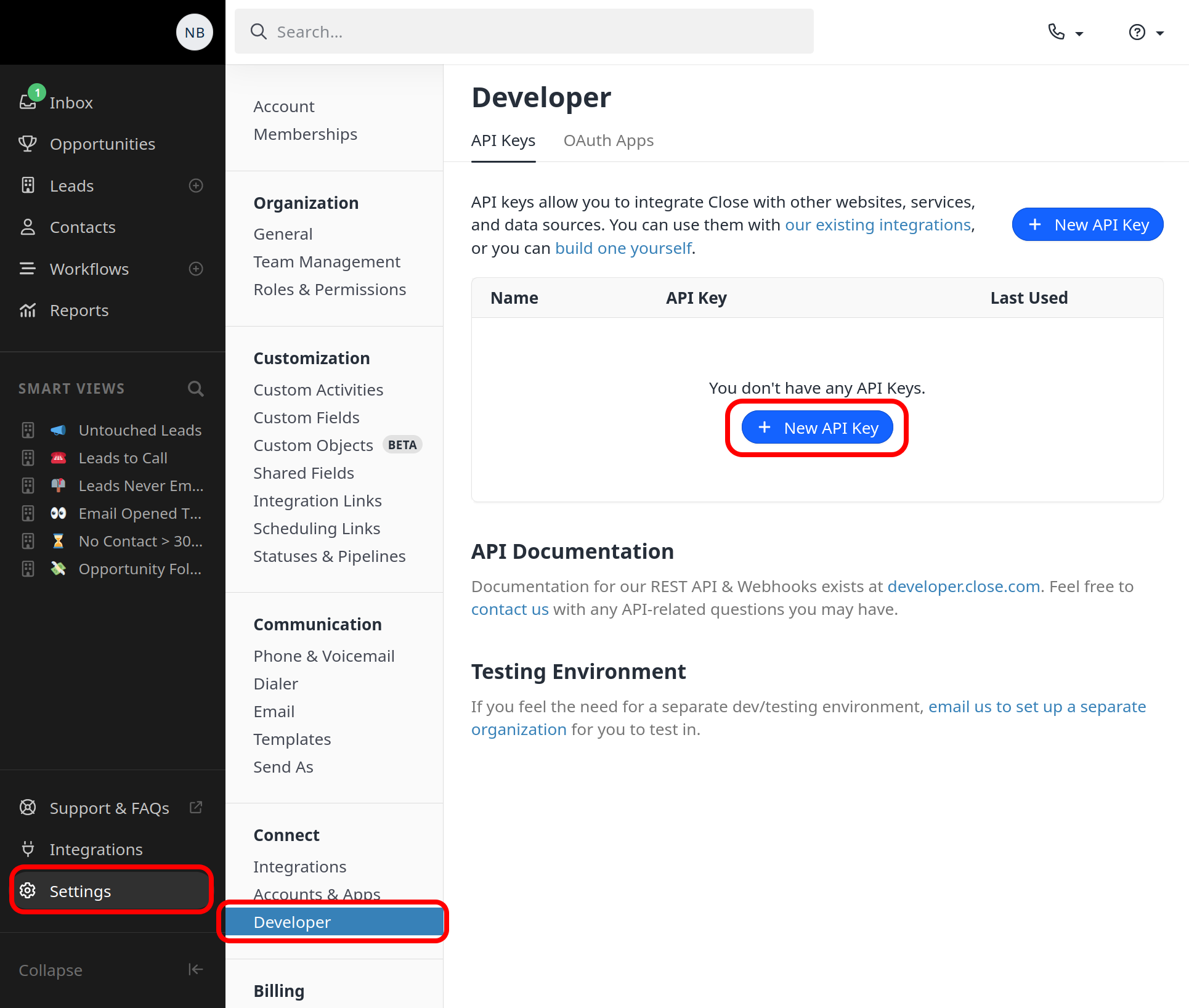Image resolution: width=1189 pixels, height=1008 pixels.
Task: Click the Integrations plug icon
Action: [x=28, y=849]
